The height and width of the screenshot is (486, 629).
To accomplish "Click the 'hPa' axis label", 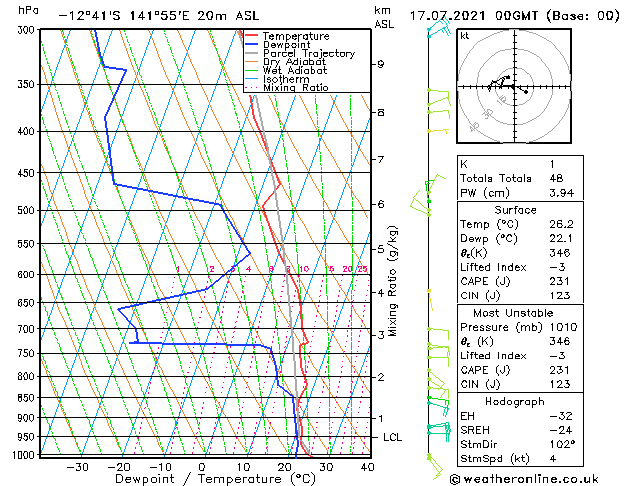I will point(28,11).
